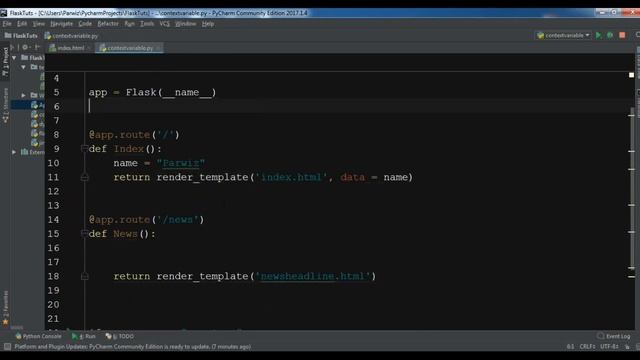Open the Window menu
640x360 pixels.
click(185, 24)
